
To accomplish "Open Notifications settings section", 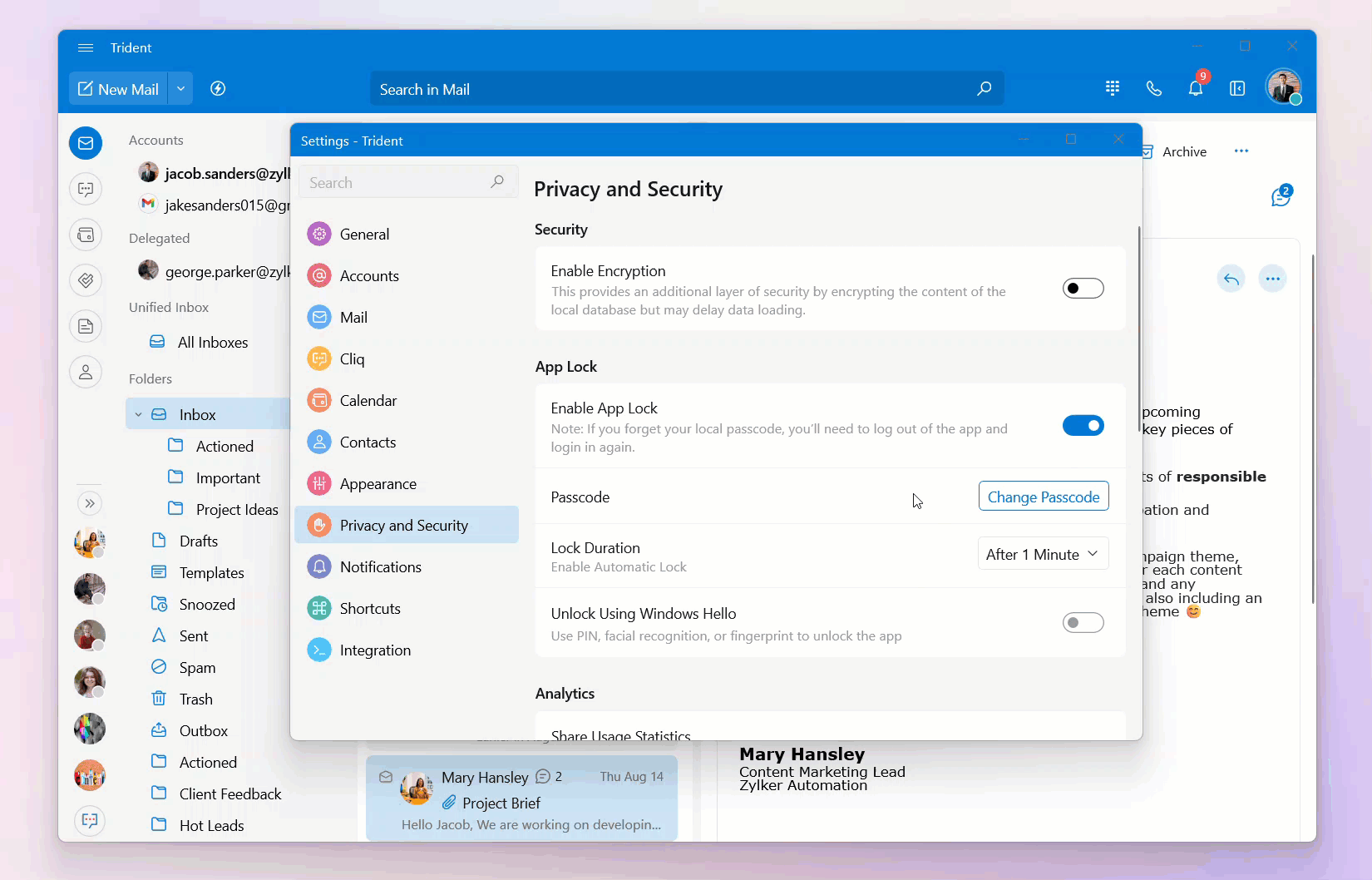I will 407,566.
